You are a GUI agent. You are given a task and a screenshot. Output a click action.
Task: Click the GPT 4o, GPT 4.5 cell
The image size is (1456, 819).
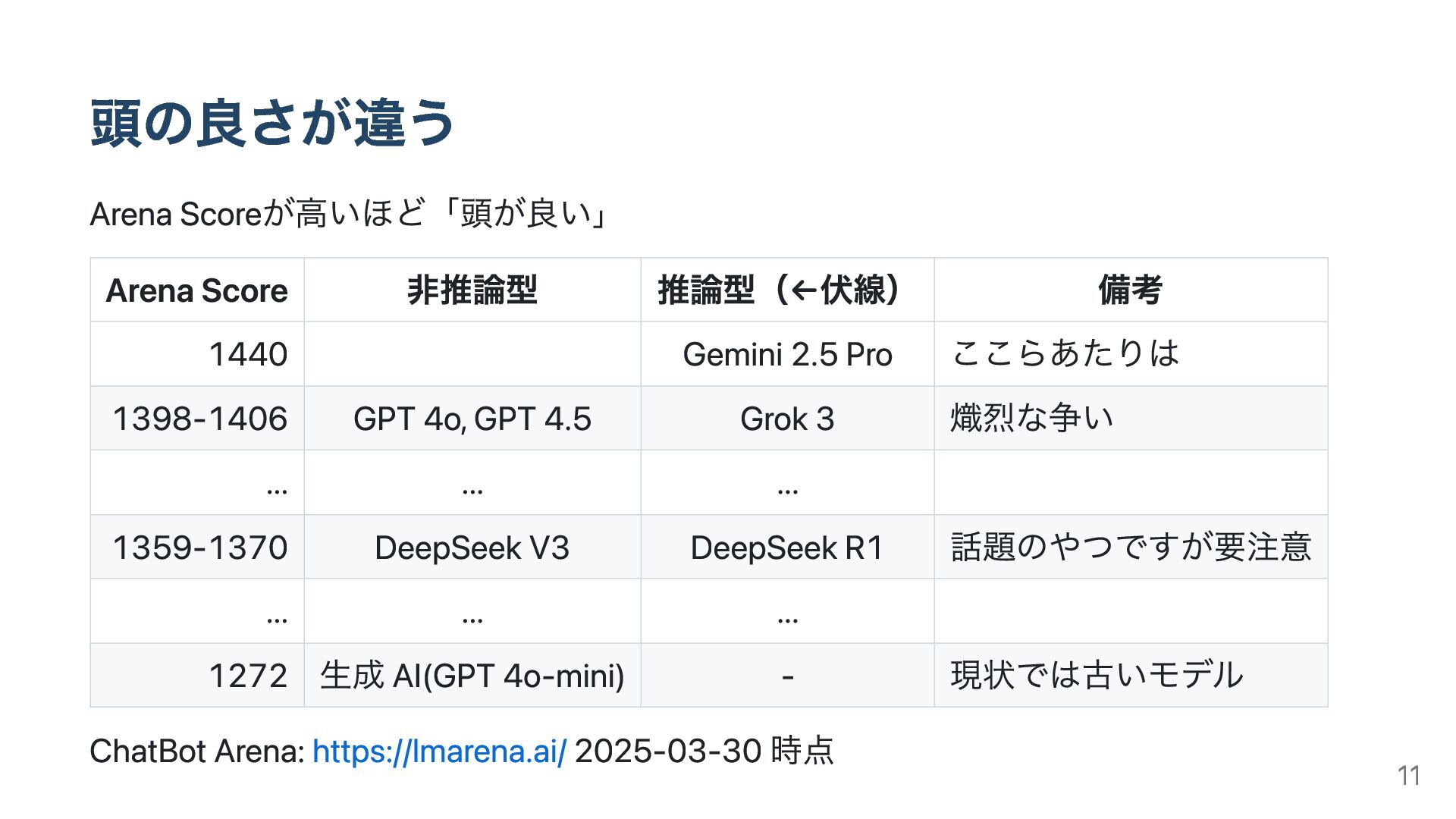pos(472,419)
